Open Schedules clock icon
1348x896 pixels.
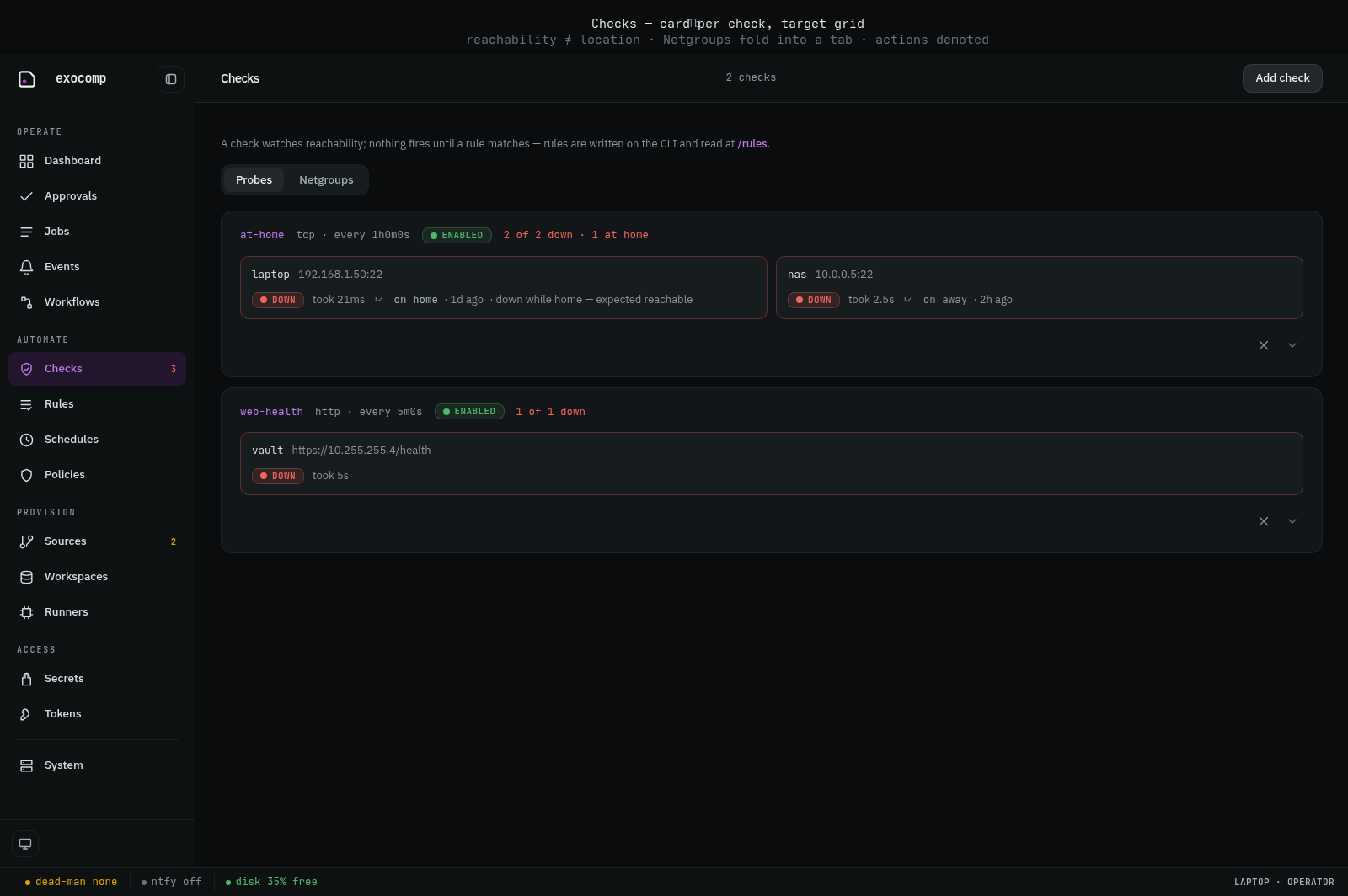point(26,440)
